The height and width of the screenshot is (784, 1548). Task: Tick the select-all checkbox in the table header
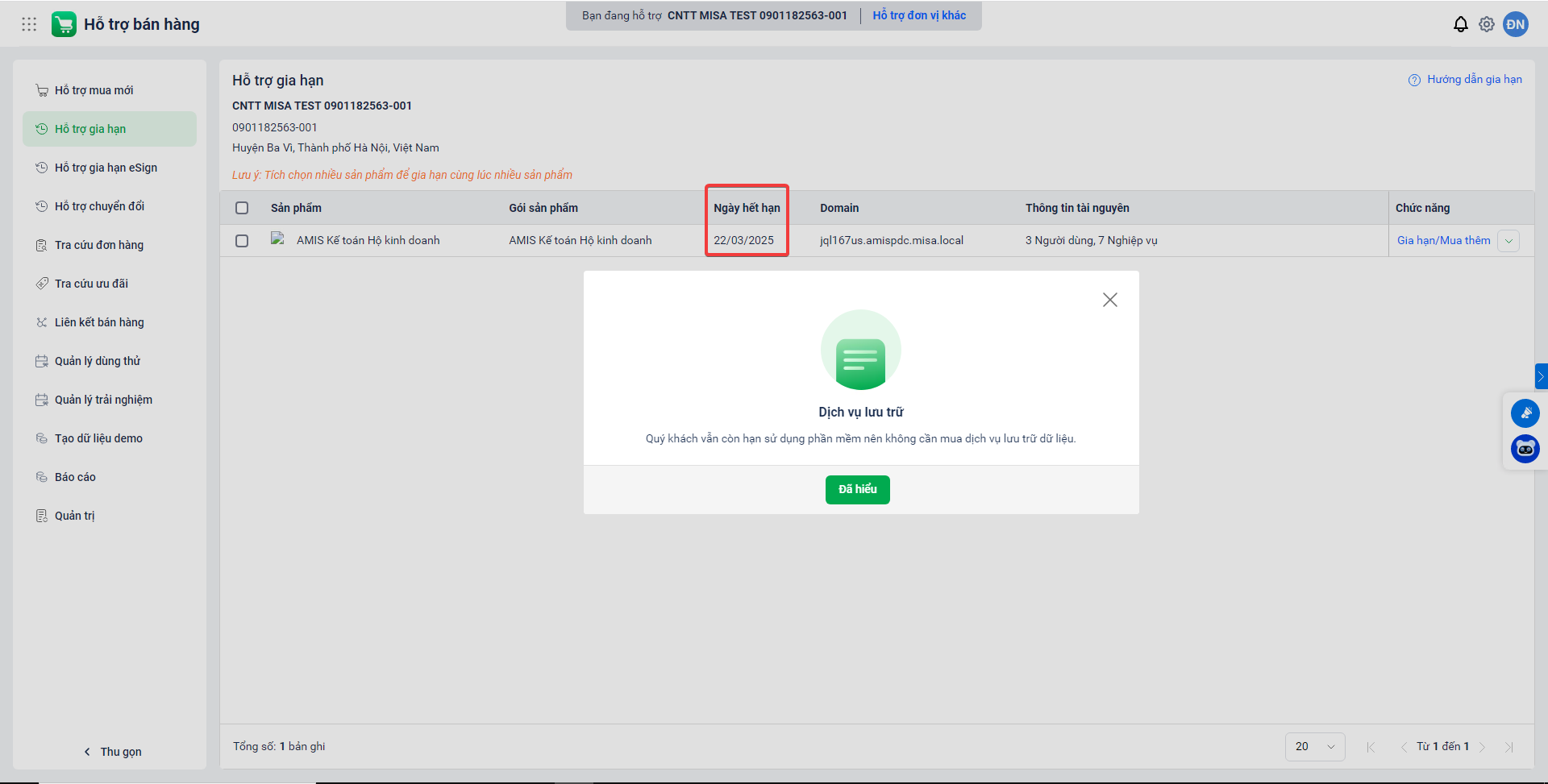[242, 208]
